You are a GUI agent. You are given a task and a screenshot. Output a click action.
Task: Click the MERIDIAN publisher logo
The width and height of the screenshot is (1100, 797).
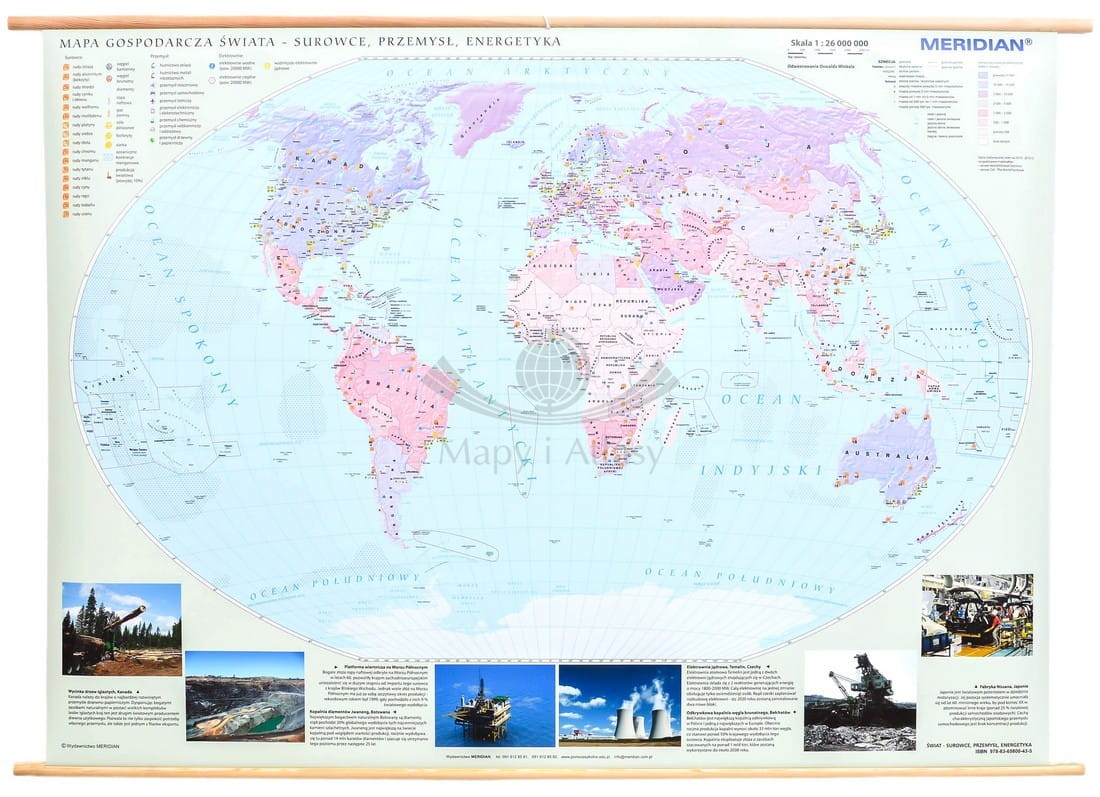coord(975,44)
